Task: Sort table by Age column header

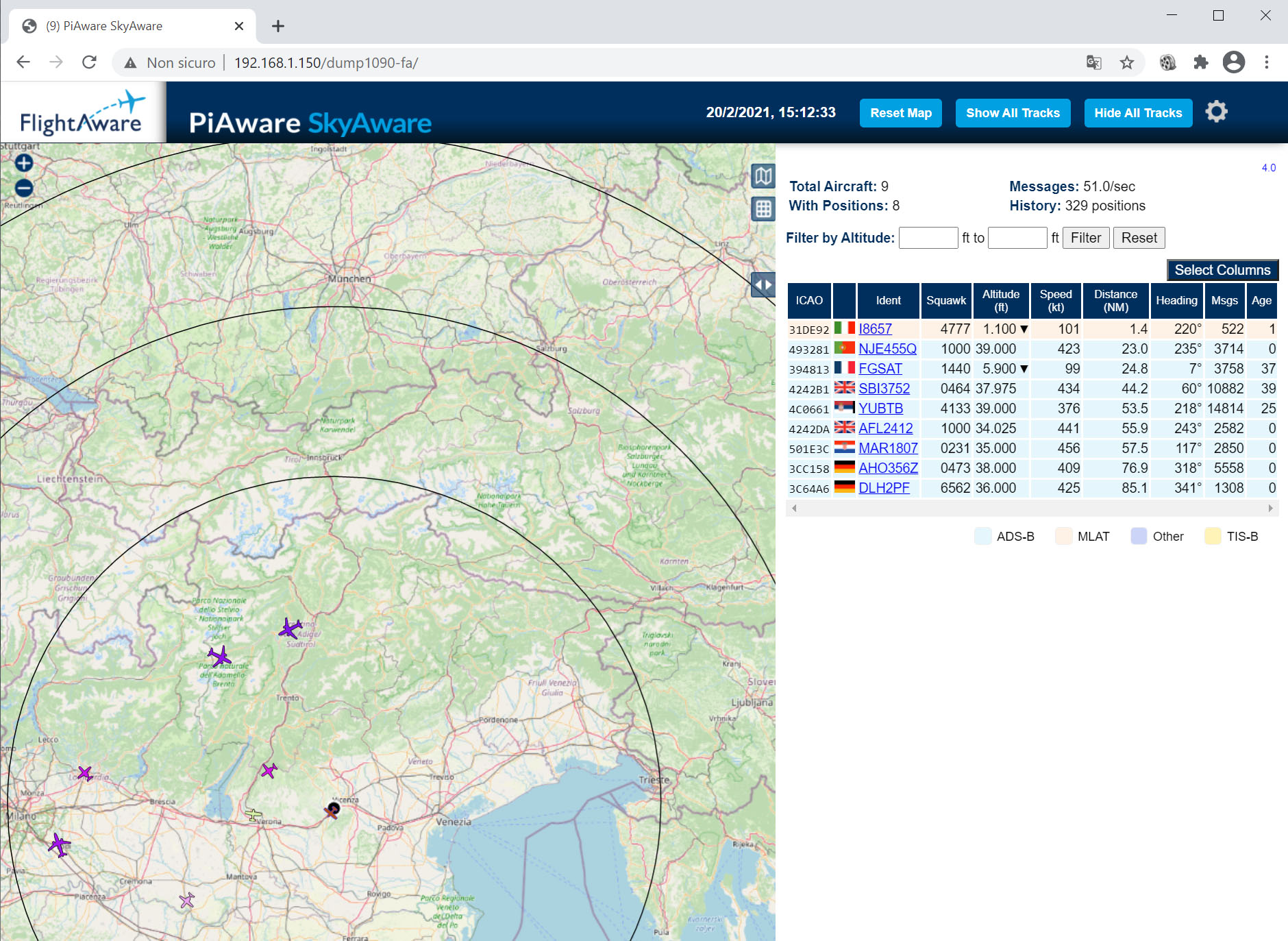Action: coord(1261,300)
